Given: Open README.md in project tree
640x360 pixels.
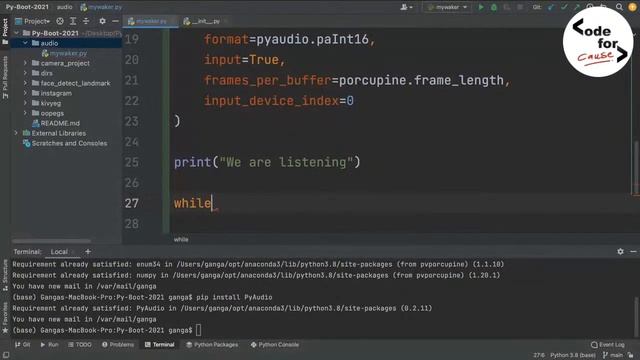Looking at the screenshot, I should click(56, 123).
